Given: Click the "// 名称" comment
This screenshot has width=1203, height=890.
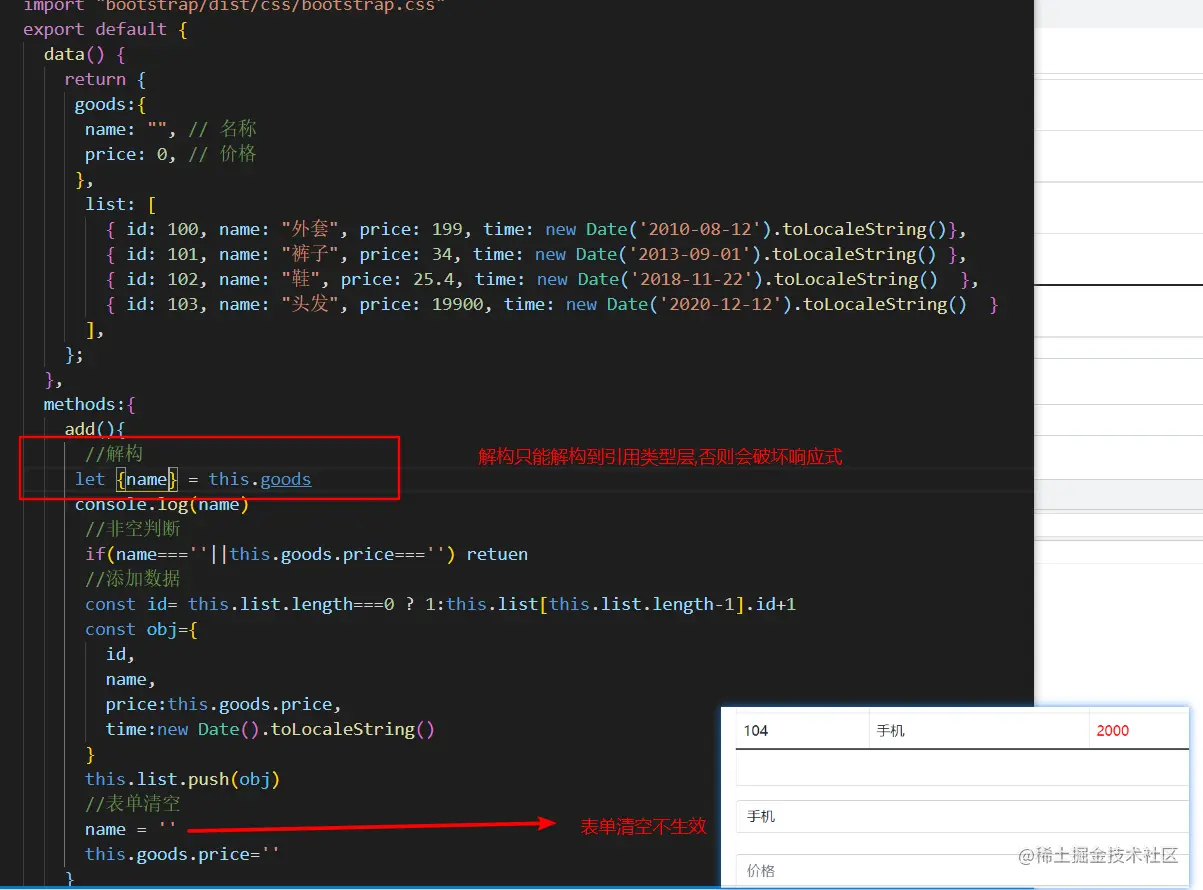Looking at the screenshot, I should (222, 129).
